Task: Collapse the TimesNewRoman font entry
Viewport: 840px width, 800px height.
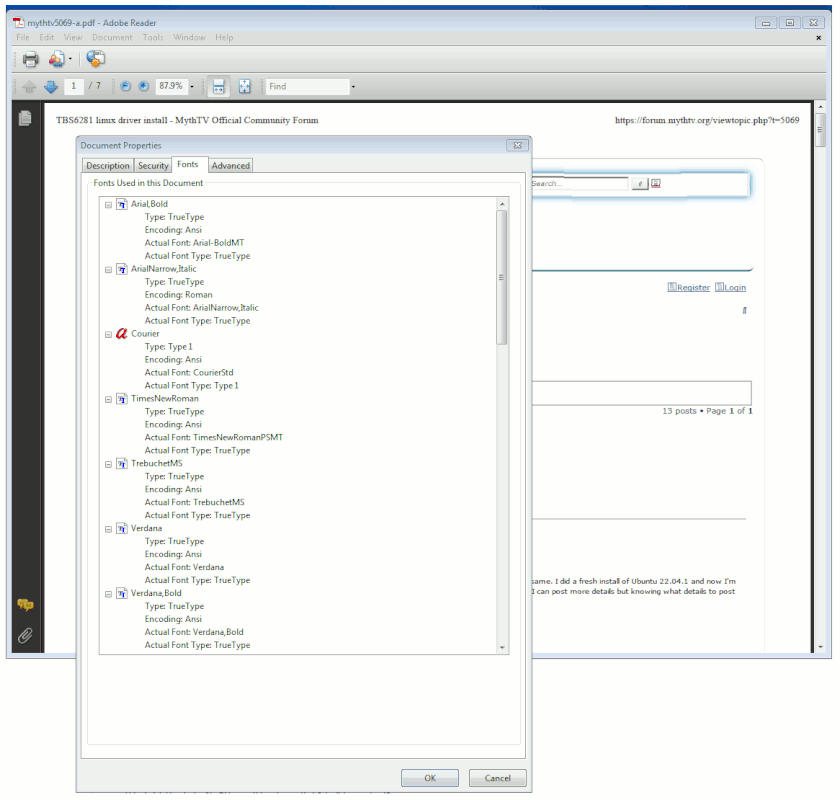Action: pos(108,399)
